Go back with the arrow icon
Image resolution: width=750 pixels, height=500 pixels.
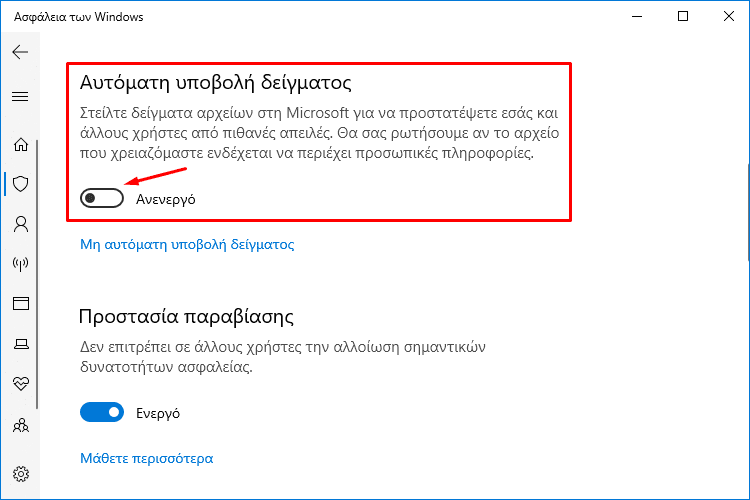[20, 52]
